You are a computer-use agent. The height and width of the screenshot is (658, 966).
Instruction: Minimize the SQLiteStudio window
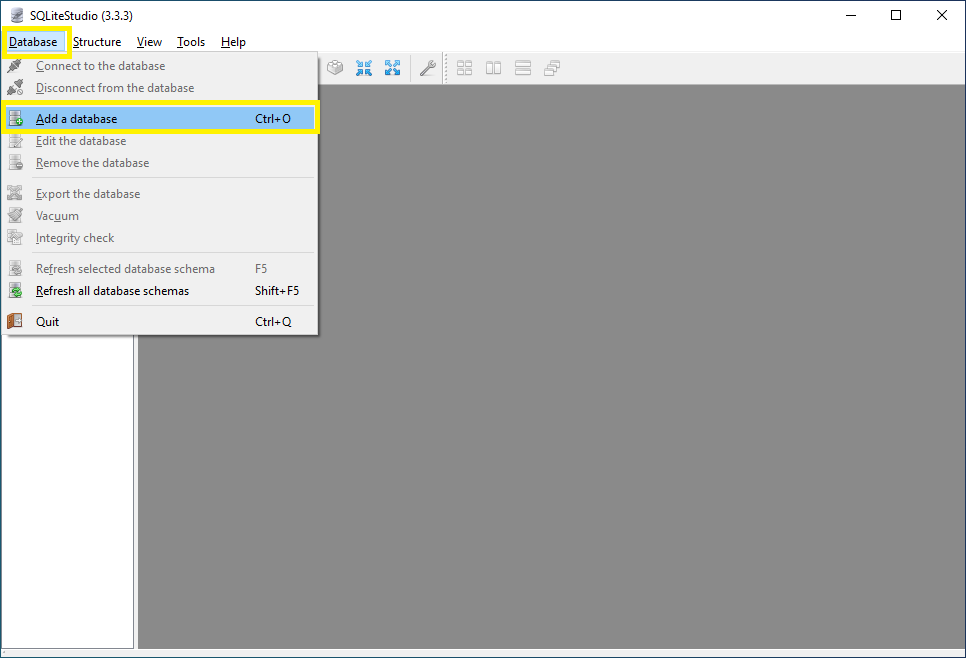(x=851, y=15)
